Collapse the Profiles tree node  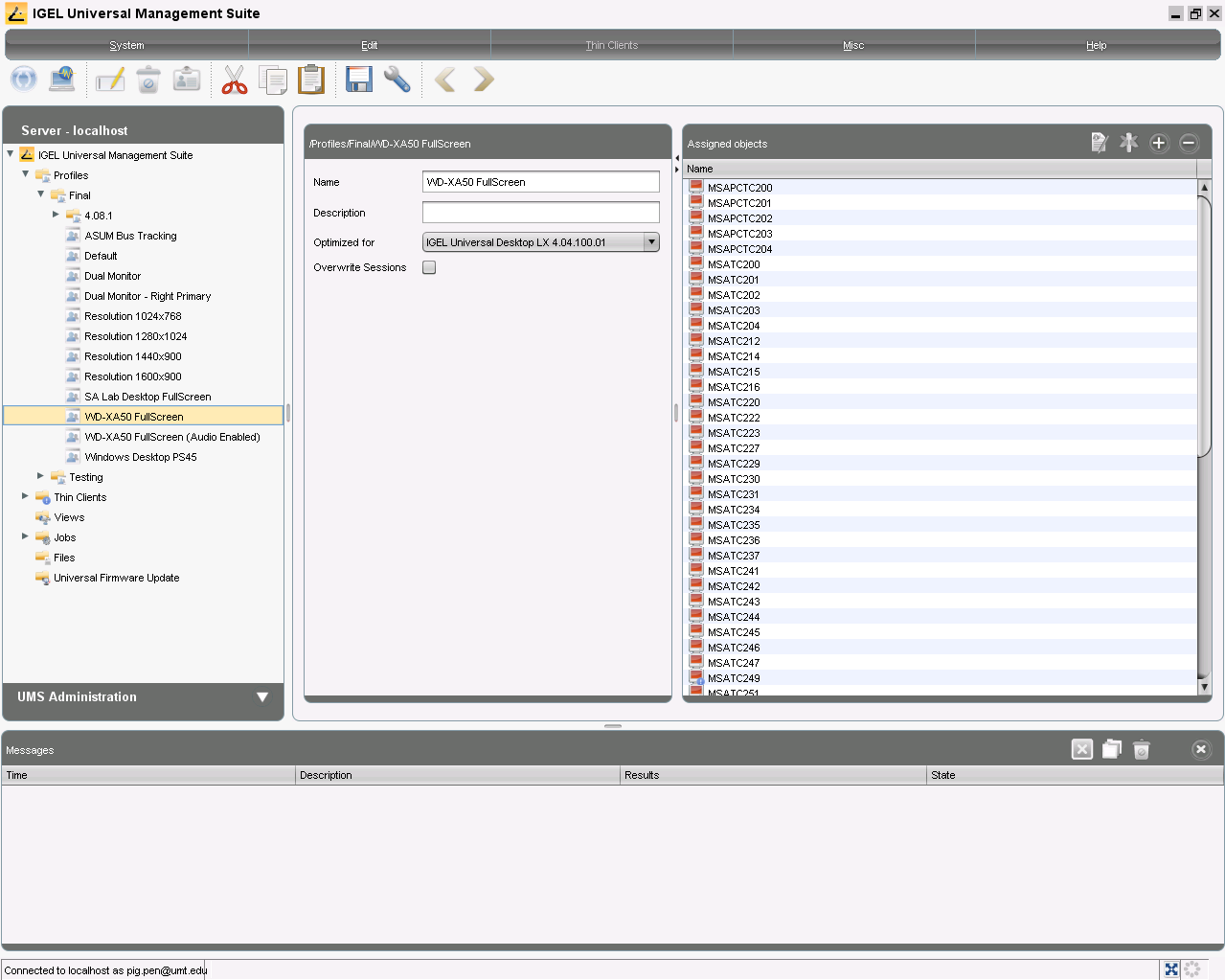pos(26,173)
